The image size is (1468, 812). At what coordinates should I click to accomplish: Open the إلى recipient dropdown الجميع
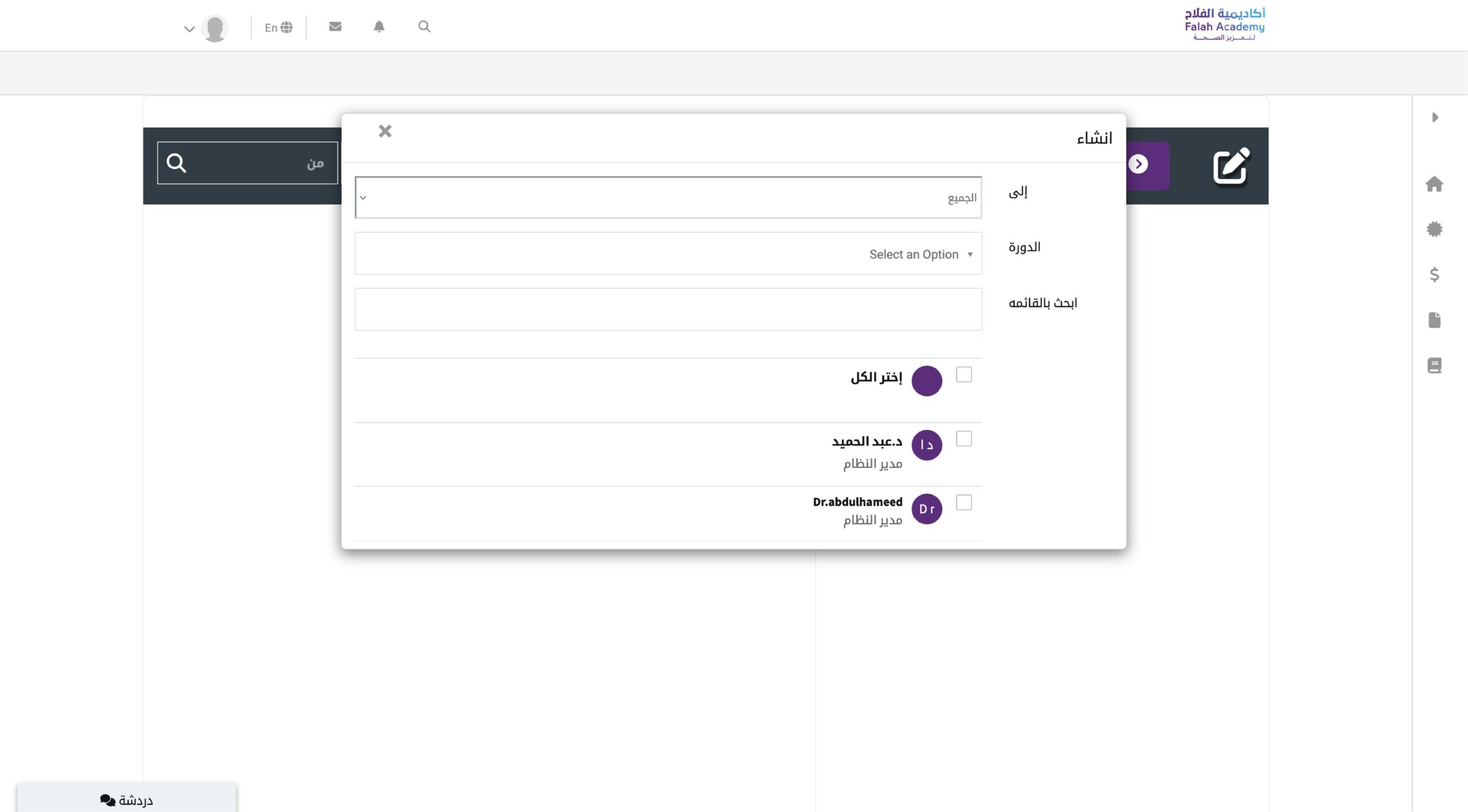pos(668,198)
